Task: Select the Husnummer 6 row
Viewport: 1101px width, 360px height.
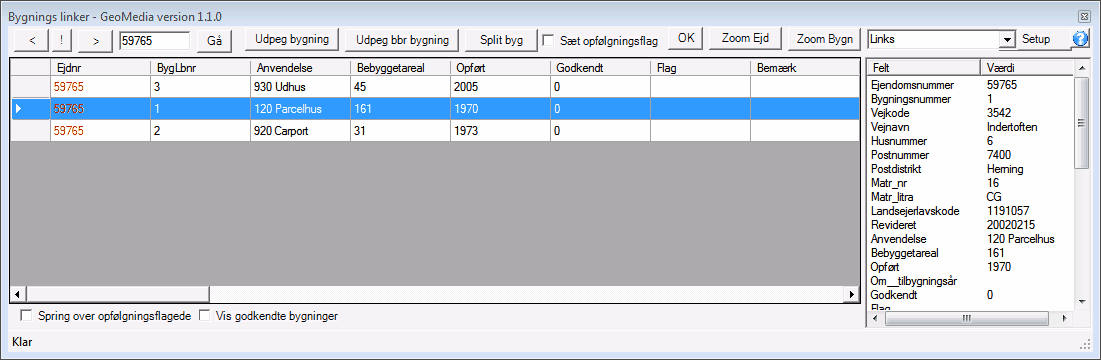Action: click(x=971, y=141)
